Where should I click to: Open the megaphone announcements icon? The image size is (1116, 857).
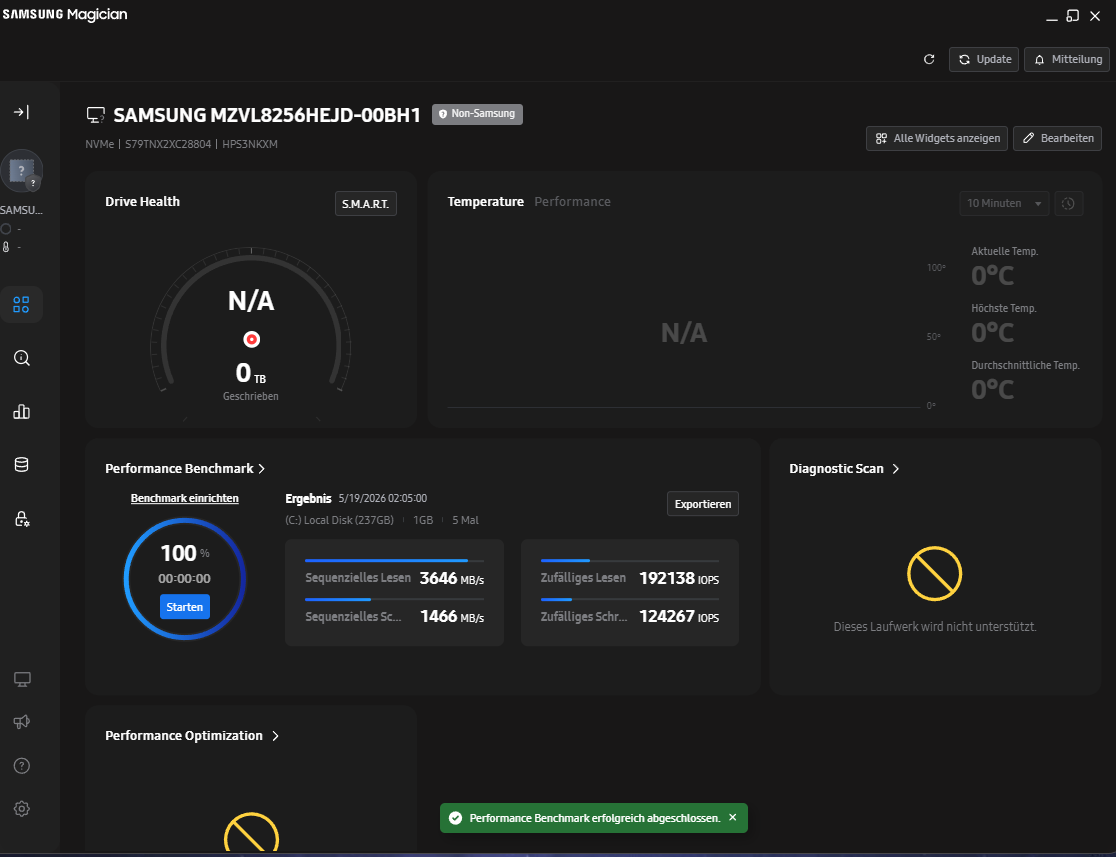click(21, 722)
